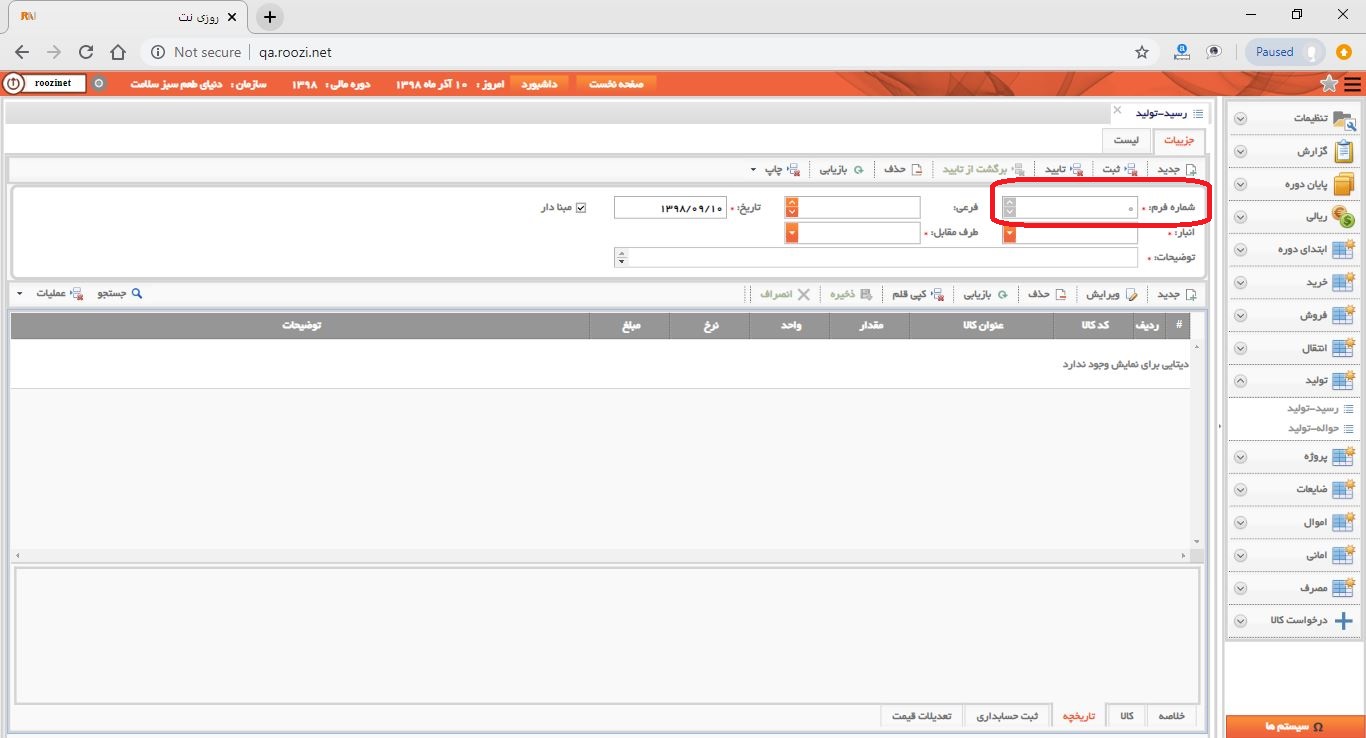Open the کالا goods bottom tab
Screen dimensions: 1366x738
point(1127,716)
